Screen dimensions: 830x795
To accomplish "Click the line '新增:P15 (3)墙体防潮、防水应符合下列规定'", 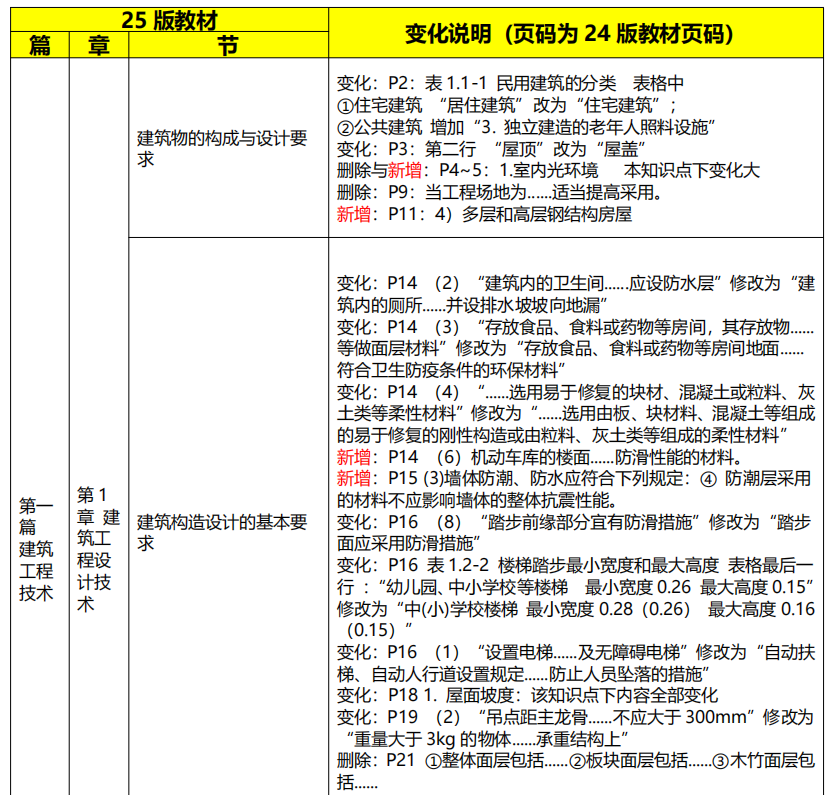I will coord(574,478).
